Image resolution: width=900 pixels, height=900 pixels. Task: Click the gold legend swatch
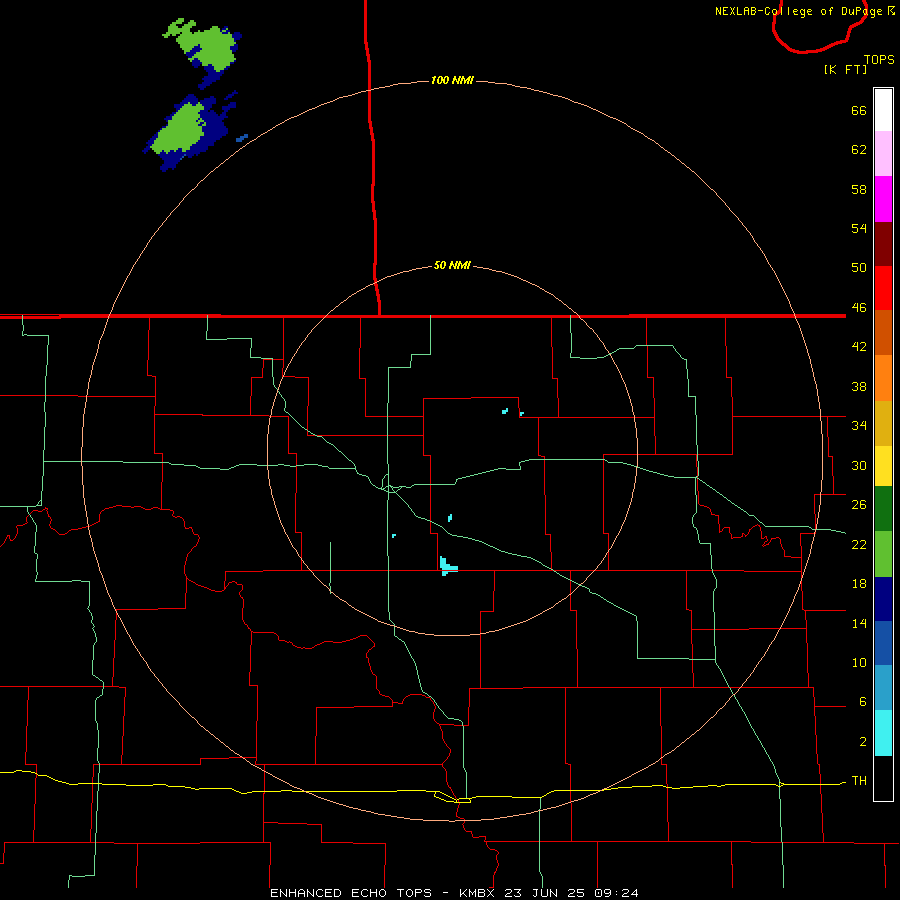[x=883, y=423]
